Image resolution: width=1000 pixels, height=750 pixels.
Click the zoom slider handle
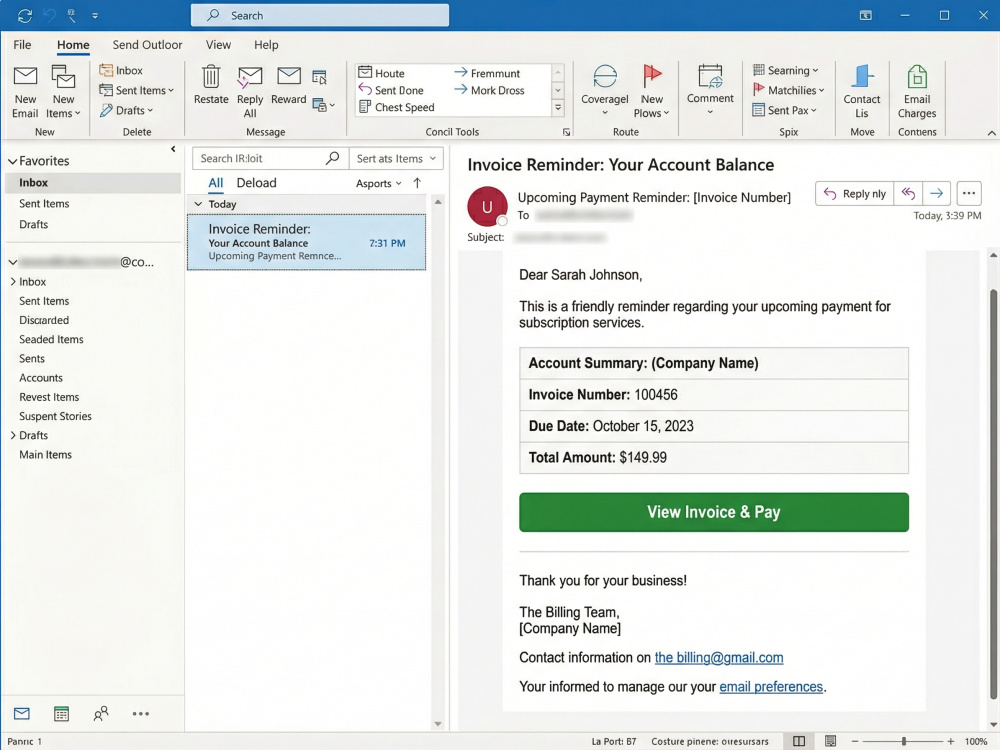[x=904, y=741]
